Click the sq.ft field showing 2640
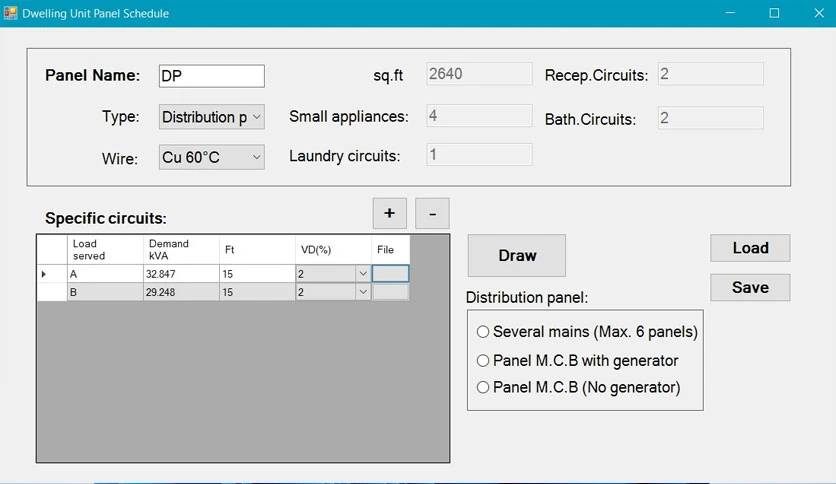836x484 pixels. click(479, 74)
